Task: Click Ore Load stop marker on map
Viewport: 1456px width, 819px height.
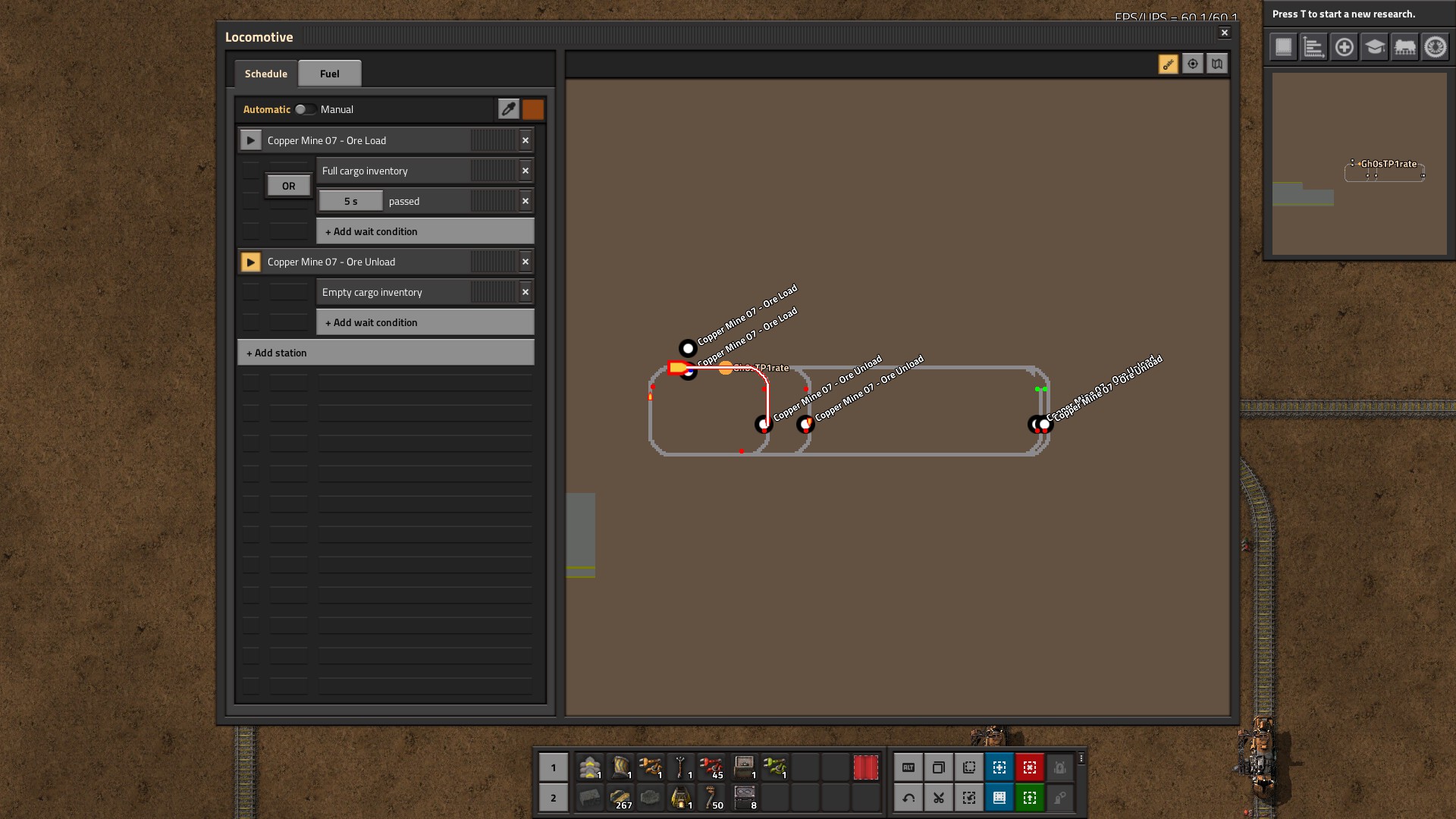Action: click(x=688, y=348)
